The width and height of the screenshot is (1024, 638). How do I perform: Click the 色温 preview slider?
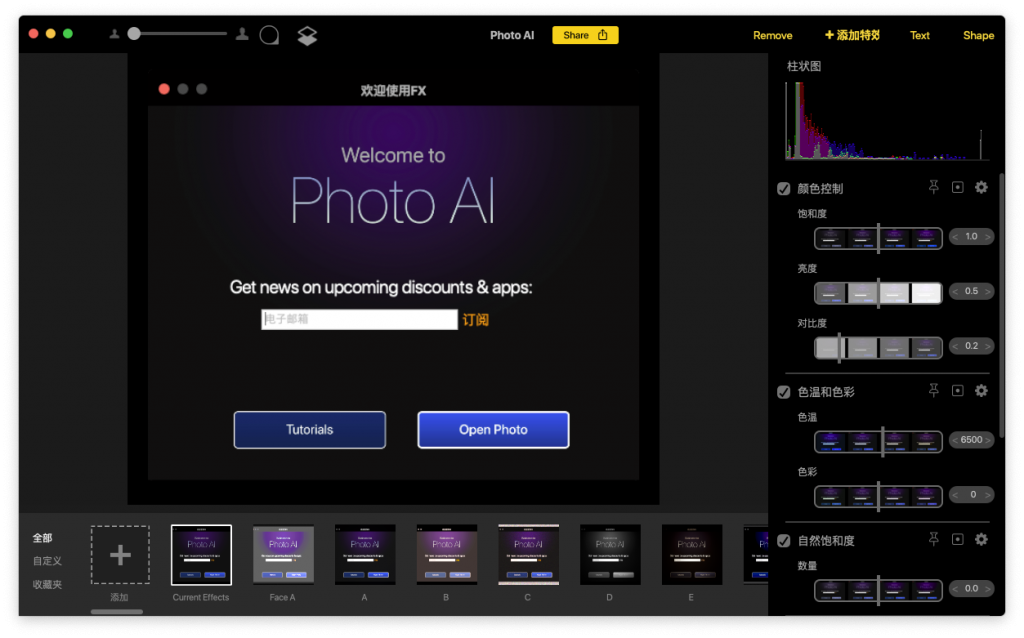[x=878, y=441]
